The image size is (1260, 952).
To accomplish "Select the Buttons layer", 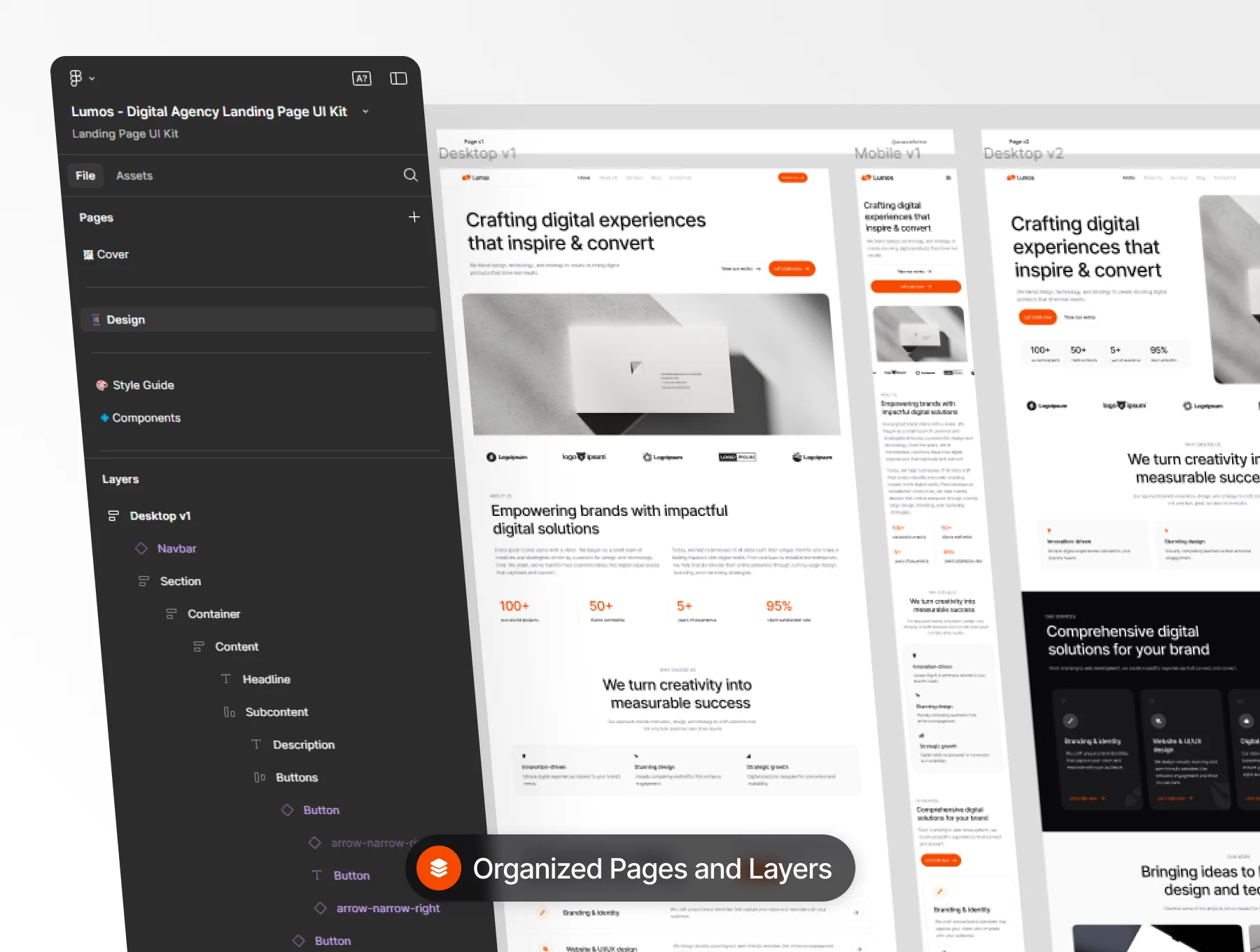I will tap(297, 778).
